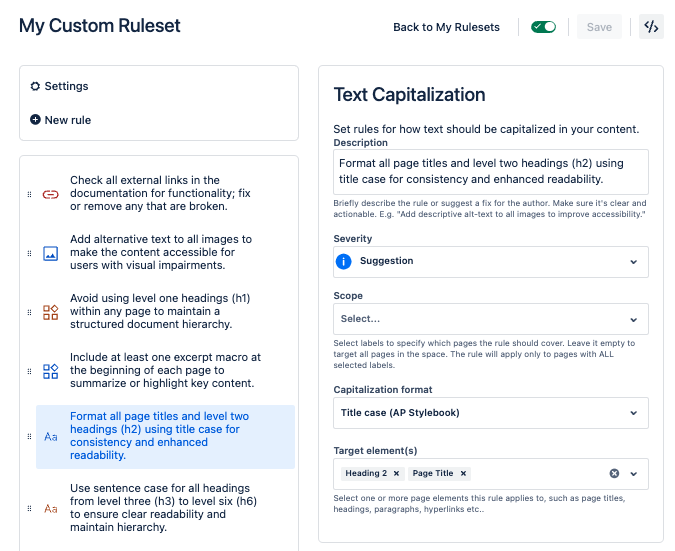
Task: Click the New rule plus icon
Action: 36,120
